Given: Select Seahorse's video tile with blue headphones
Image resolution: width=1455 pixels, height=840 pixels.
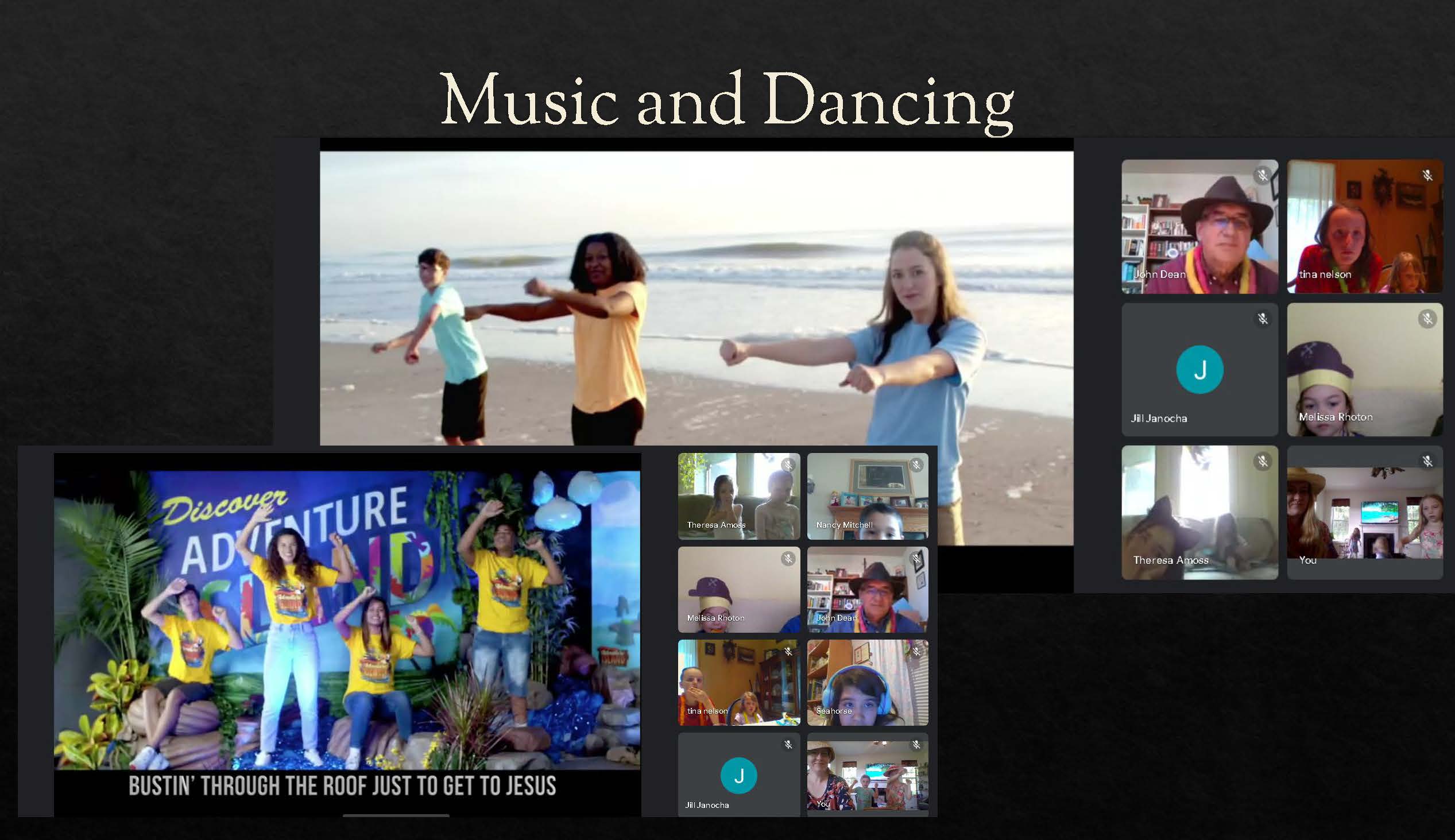Looking at the screenshot, I should coord(868,683).
